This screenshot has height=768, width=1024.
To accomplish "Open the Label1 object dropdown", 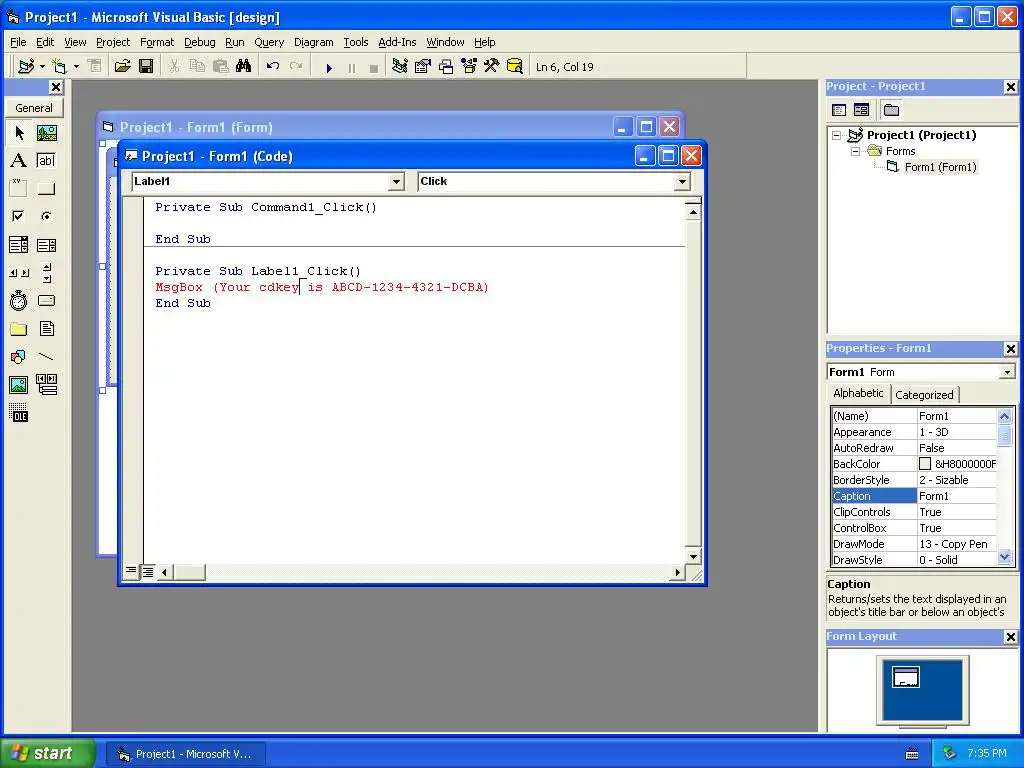I will pyautogui.click(x=396, y=182).
